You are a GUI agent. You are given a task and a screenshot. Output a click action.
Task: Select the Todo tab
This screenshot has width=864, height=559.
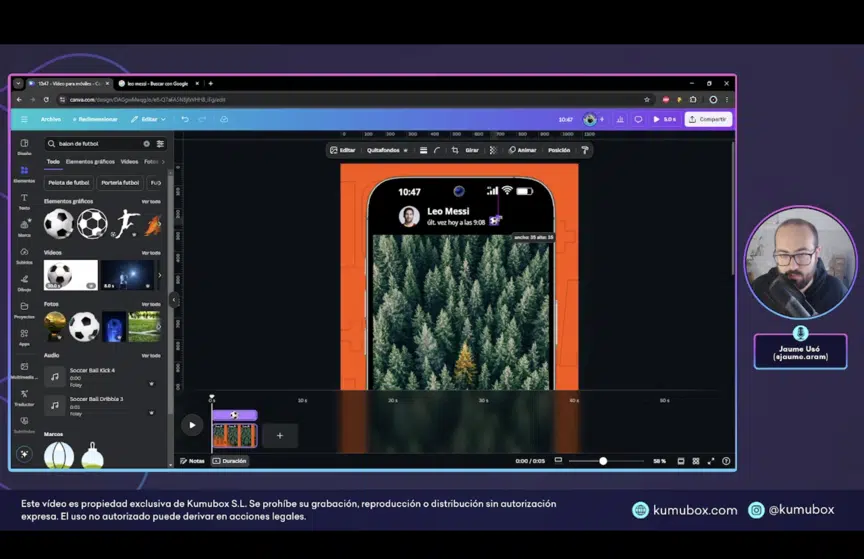tap(53, 162)
